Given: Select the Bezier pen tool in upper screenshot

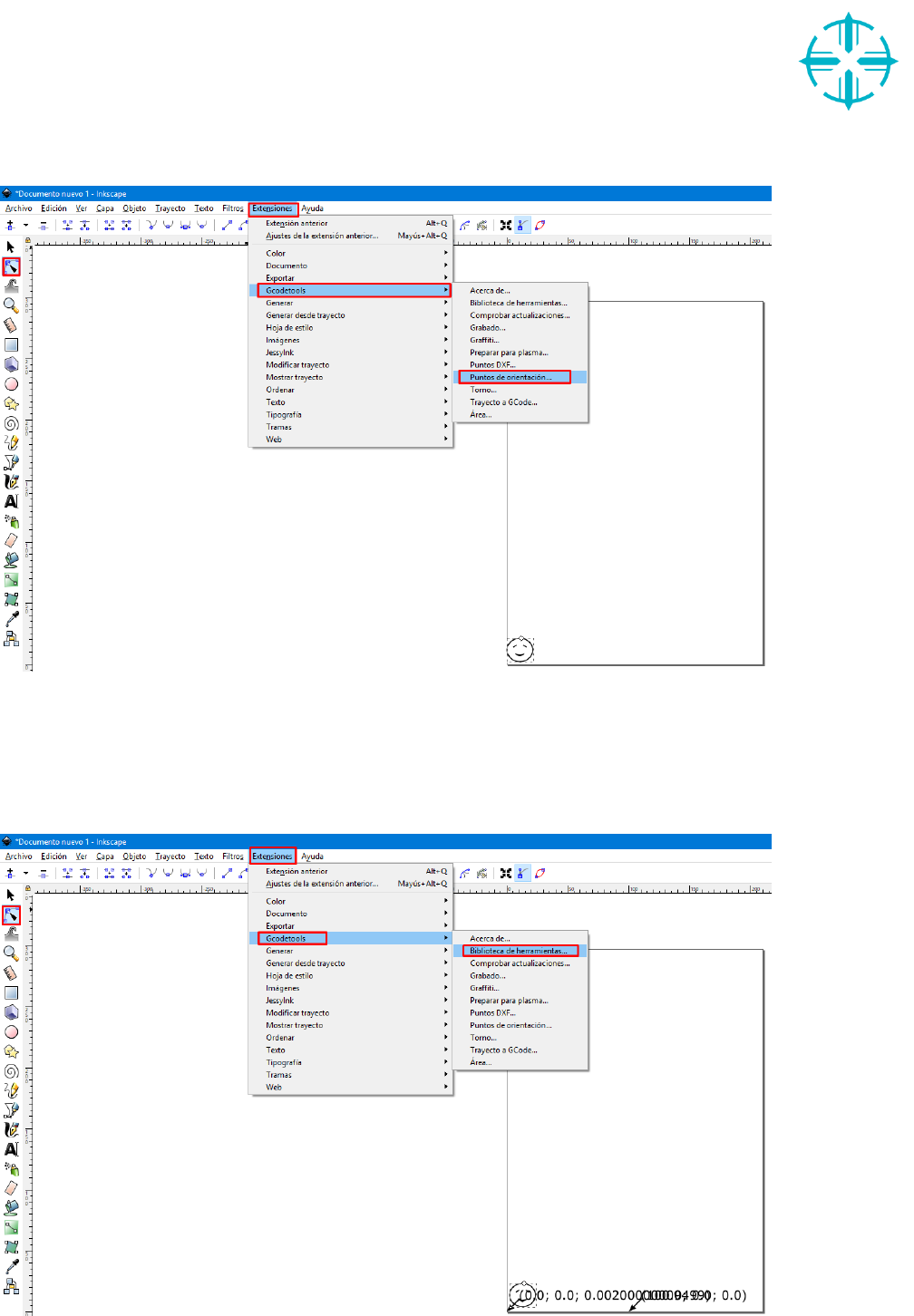Looking at the screenshot, I should (x=11, y=462).
